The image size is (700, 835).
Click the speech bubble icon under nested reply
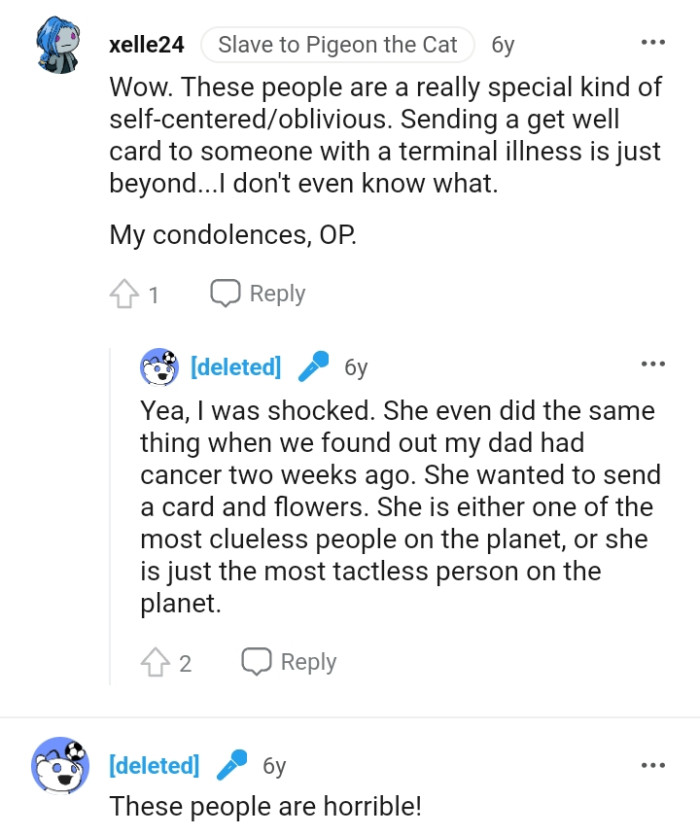click(x=257, y=662)
